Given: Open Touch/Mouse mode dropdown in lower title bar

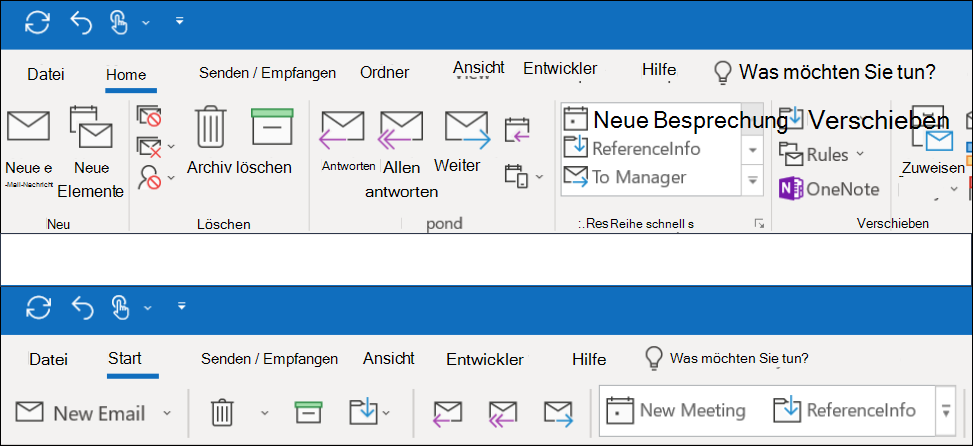Looking at the screenshot, I should 147,307.
